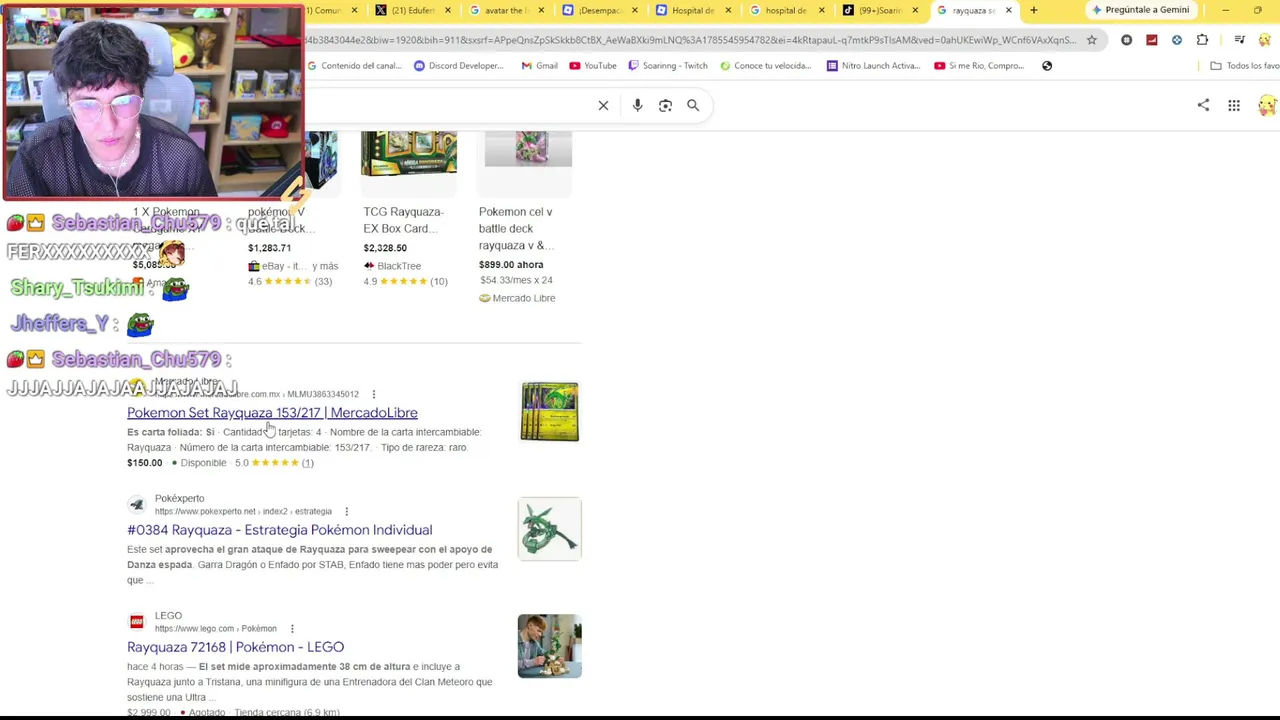Click the LEGO site favicon
The image size is (1280, 720).
(137, 621)
